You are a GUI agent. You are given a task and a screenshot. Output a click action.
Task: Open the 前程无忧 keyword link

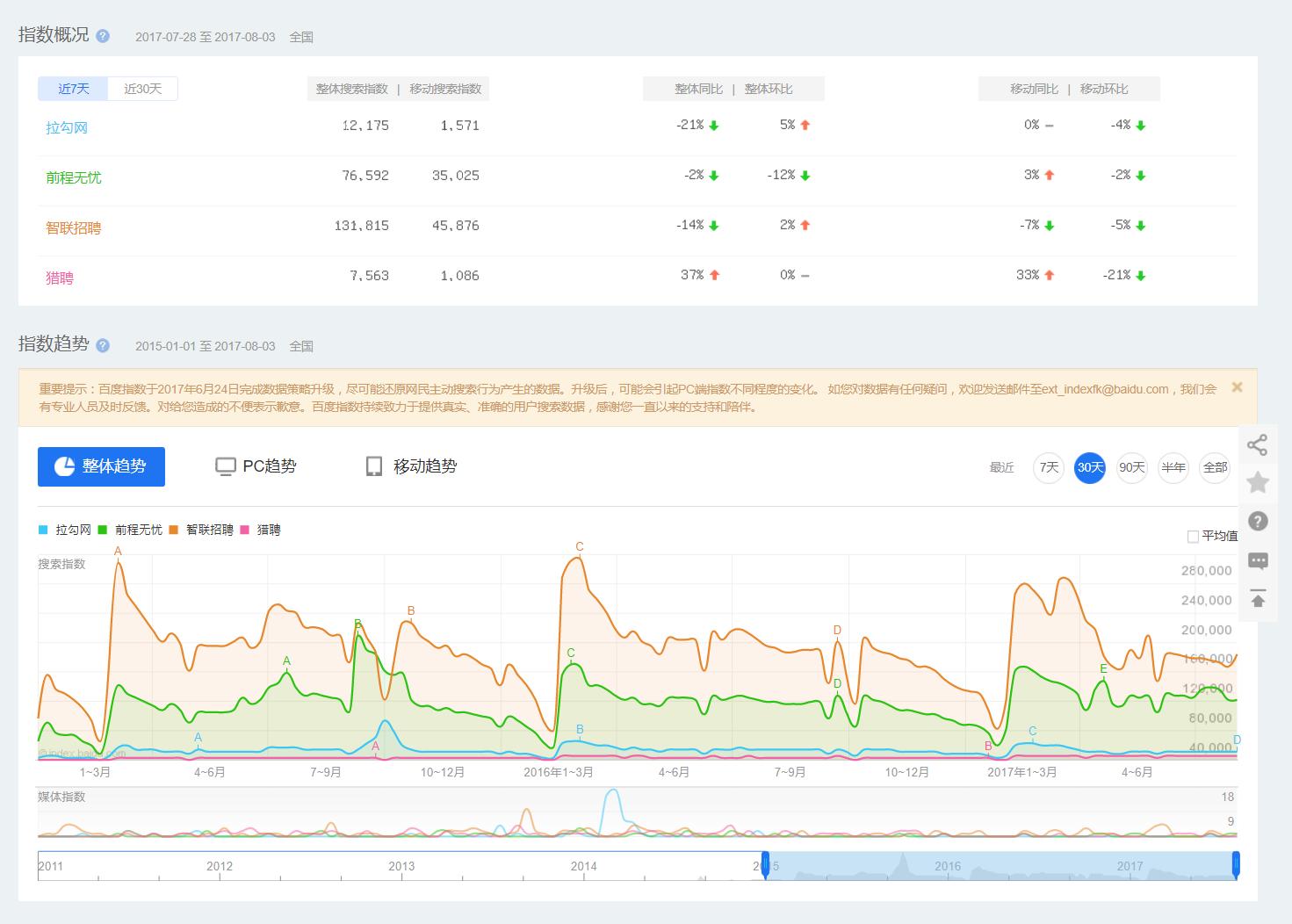pyautogui.click(x=74, y=177)
